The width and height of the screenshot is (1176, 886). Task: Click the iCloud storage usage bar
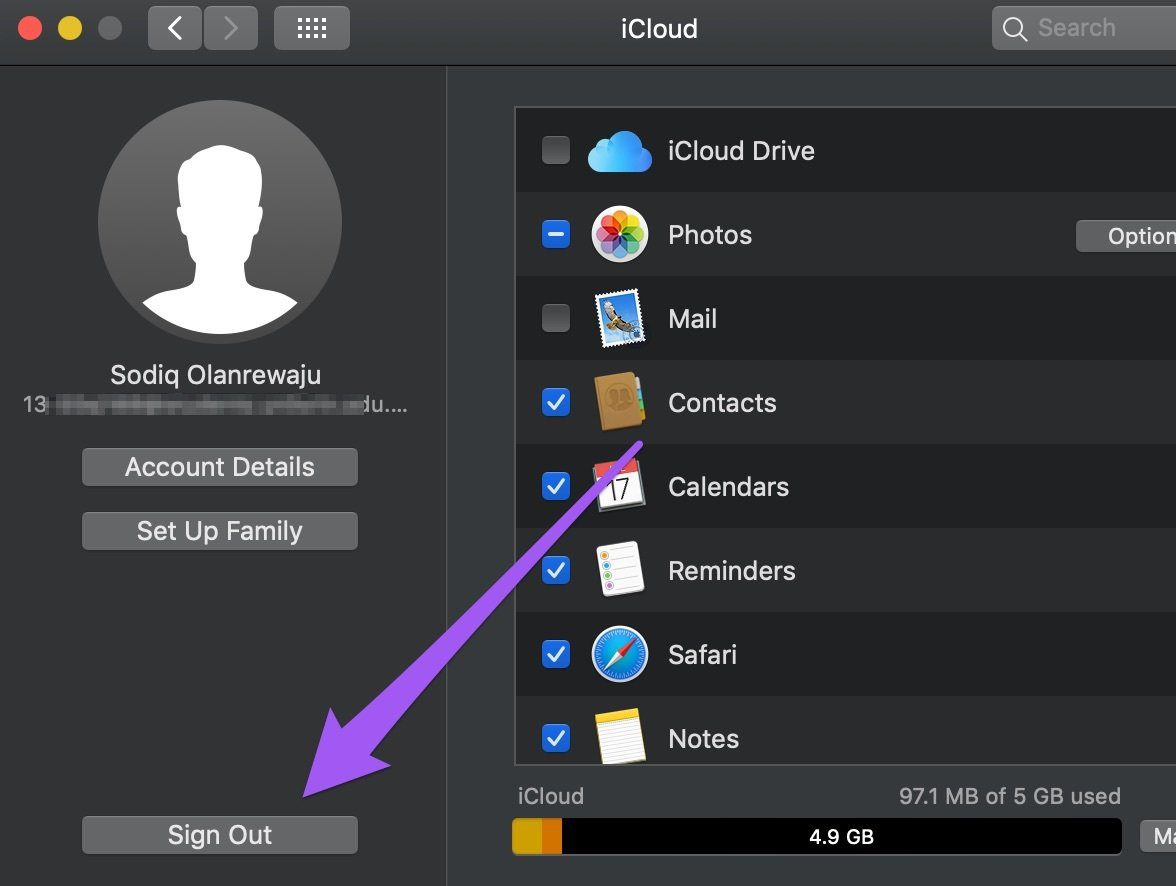[x=817, y=836]
